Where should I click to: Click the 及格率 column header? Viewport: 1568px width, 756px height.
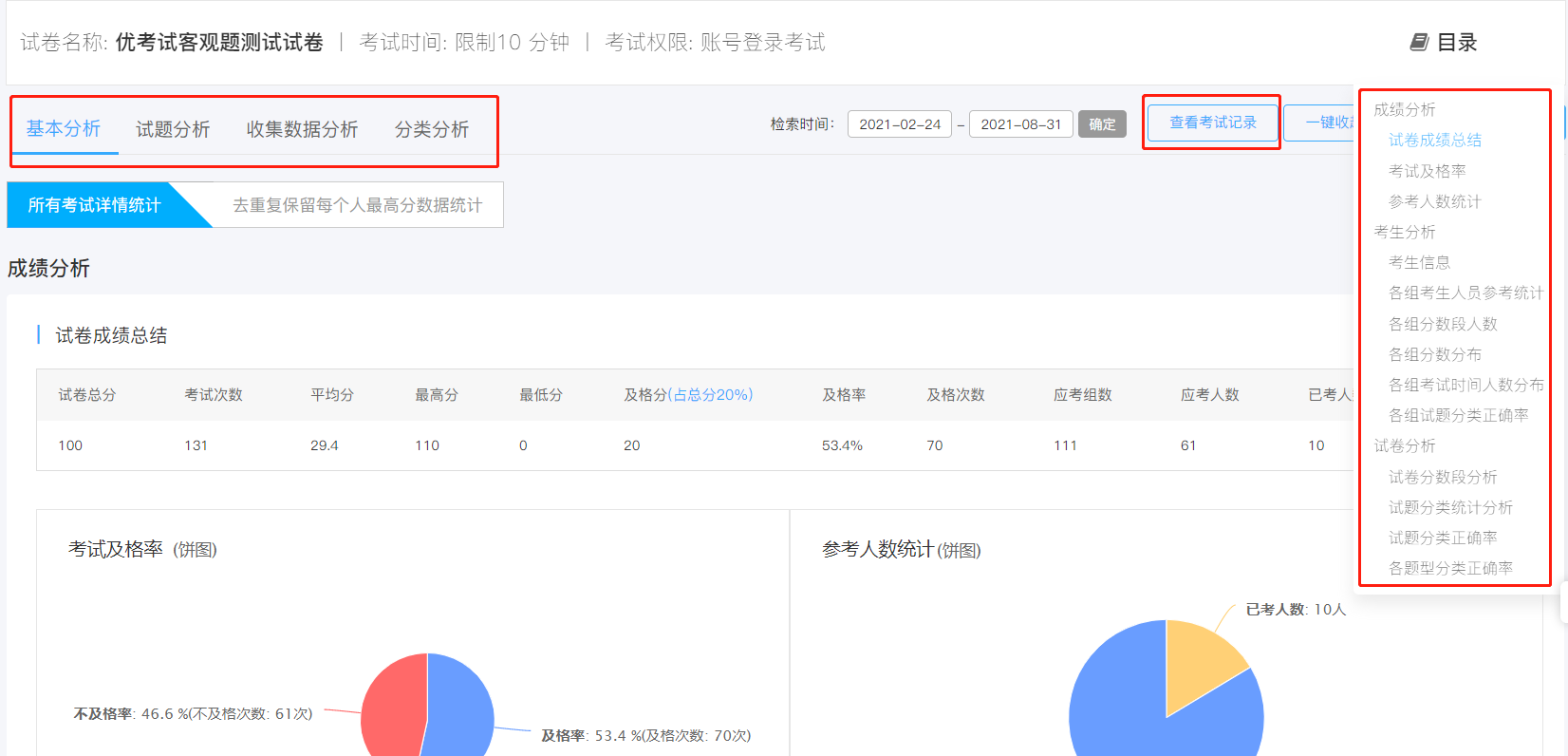(844, 394)
